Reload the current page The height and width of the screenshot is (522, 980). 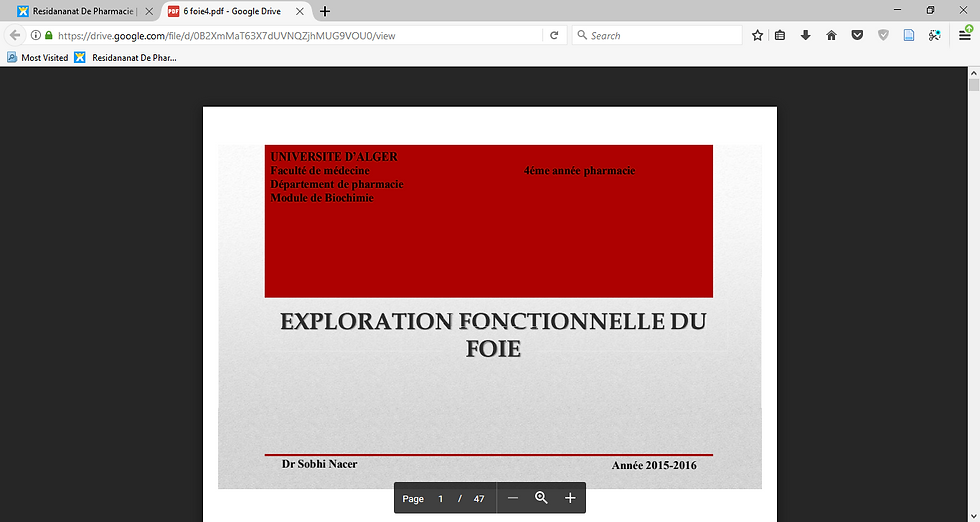(554, 36)
